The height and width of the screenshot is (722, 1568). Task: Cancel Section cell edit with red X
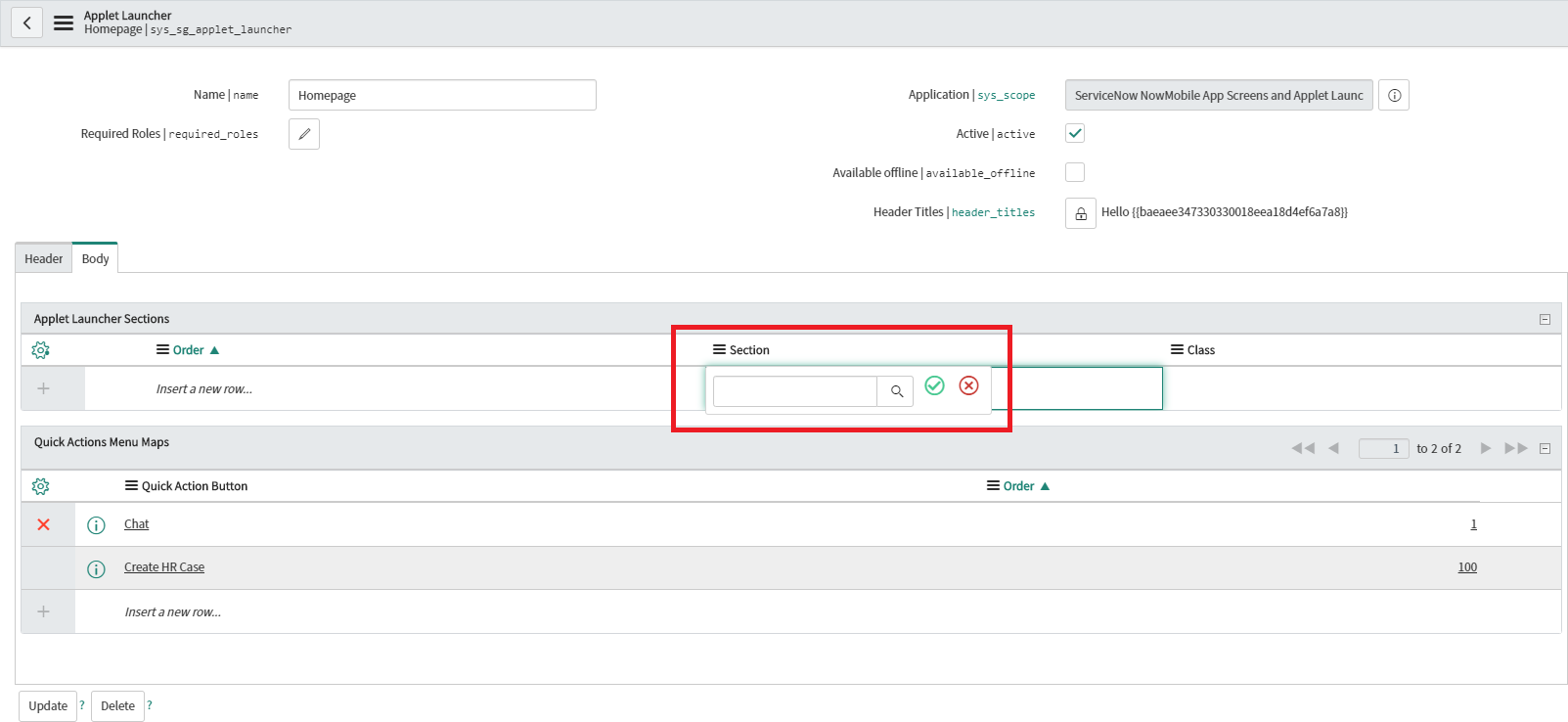(968, 385)
